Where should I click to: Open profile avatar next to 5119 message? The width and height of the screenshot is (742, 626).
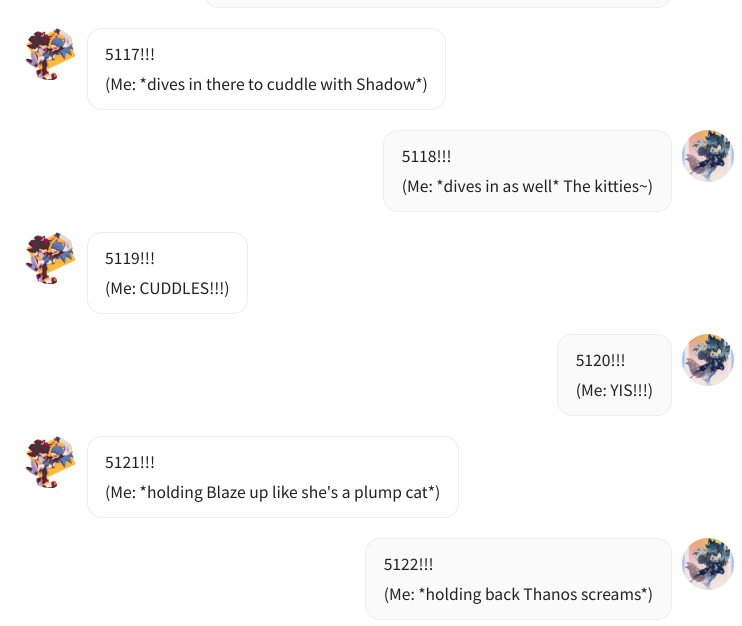click(50, 258)
